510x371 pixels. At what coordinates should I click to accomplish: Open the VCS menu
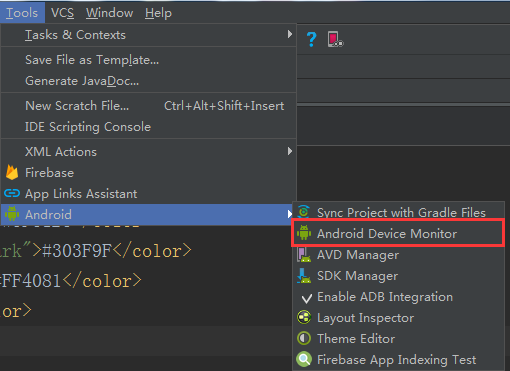tap(62, 13)
